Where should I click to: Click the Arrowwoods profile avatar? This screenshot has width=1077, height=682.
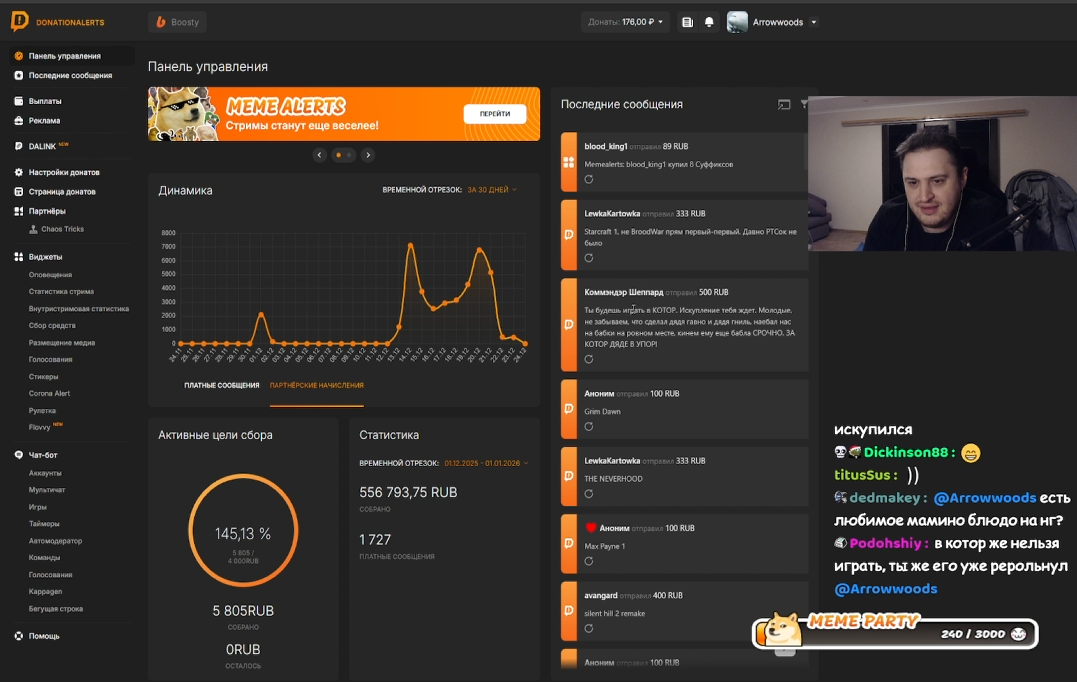(x=737, y=22)
